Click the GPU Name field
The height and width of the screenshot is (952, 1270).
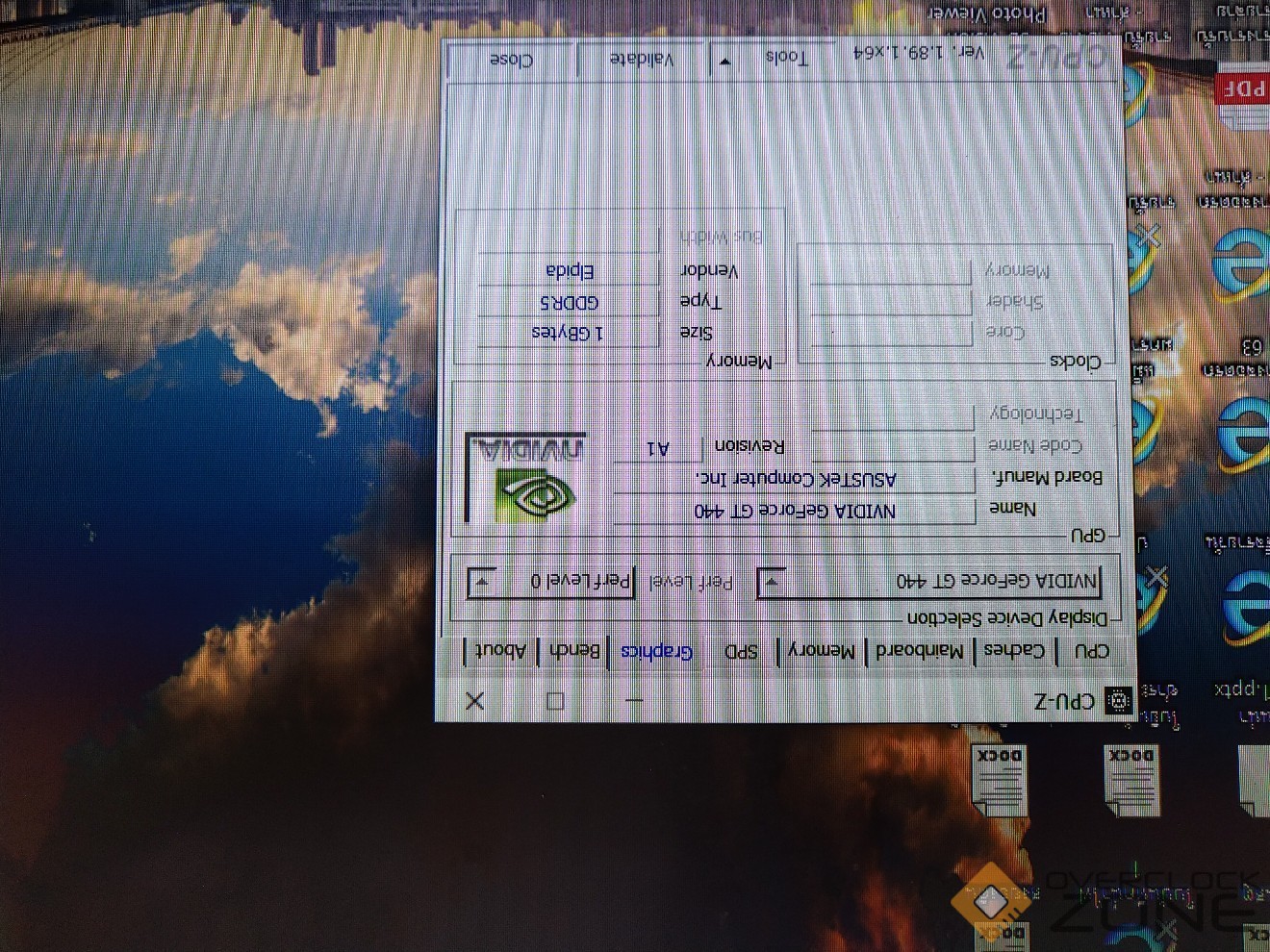click(795, 511)
